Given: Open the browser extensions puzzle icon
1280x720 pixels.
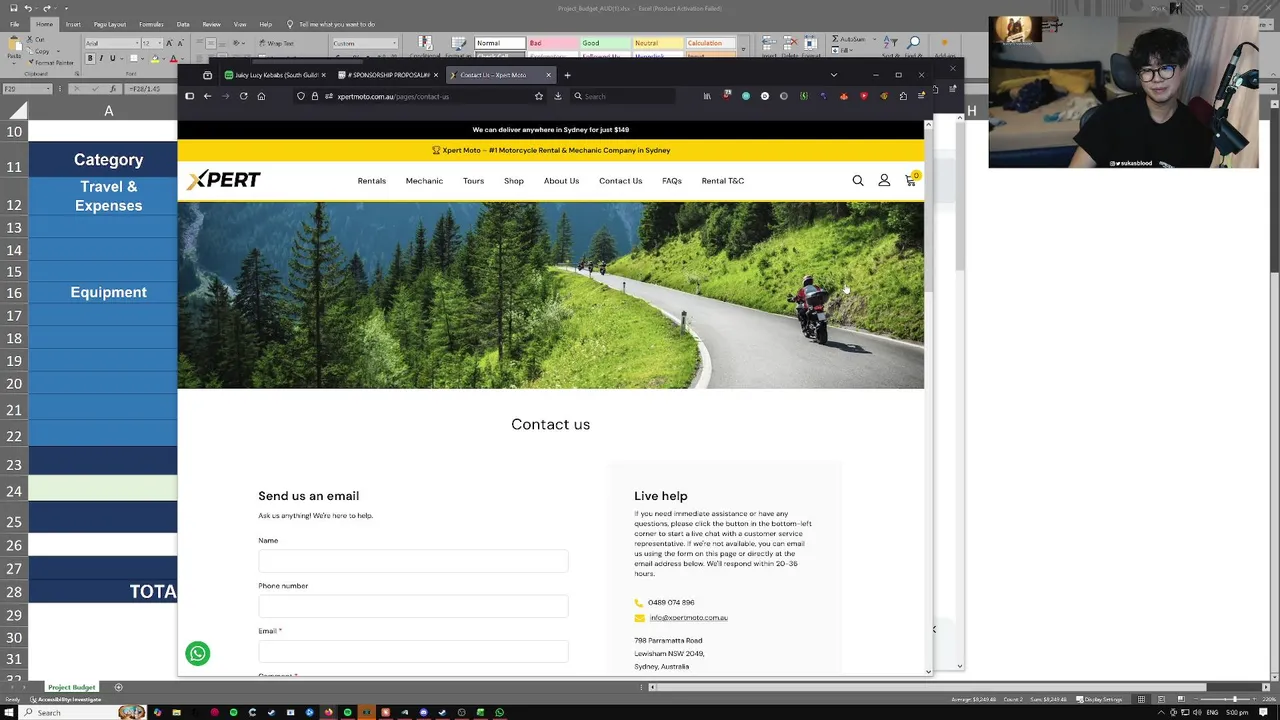Looking at the screenshot, I should pos(903,96).
